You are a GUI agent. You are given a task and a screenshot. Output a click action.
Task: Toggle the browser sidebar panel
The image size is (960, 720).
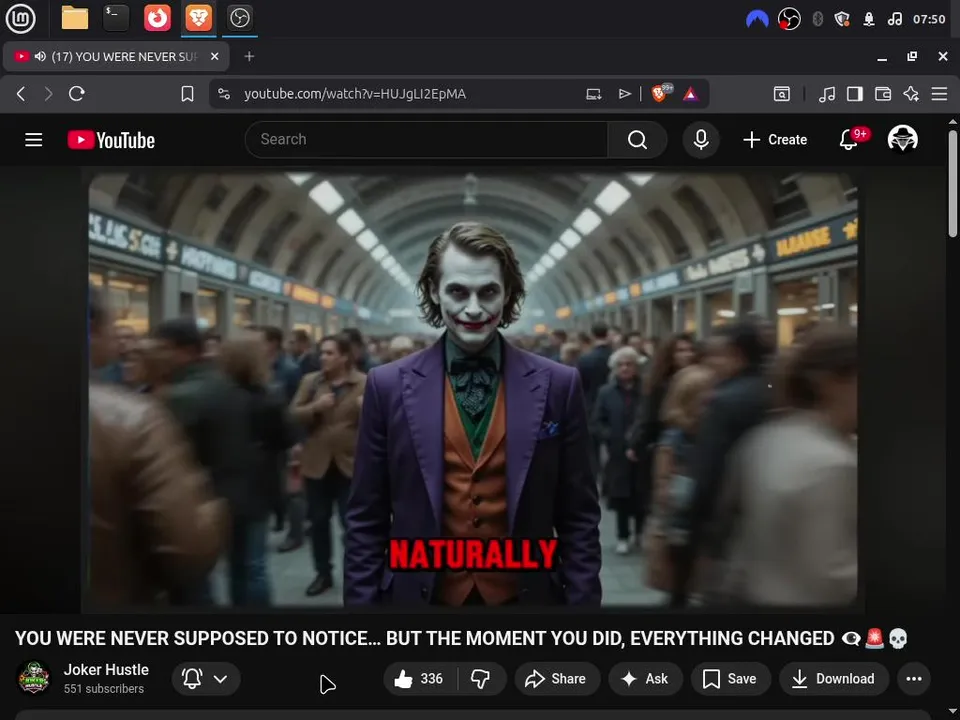855,94
